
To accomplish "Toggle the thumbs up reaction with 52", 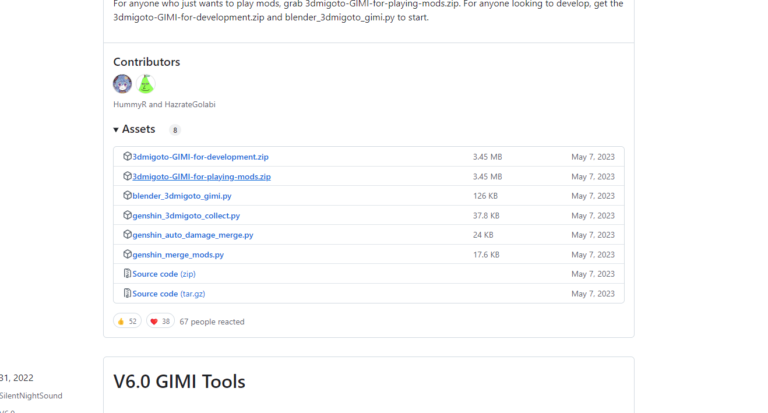I will (x=127, y=322).
